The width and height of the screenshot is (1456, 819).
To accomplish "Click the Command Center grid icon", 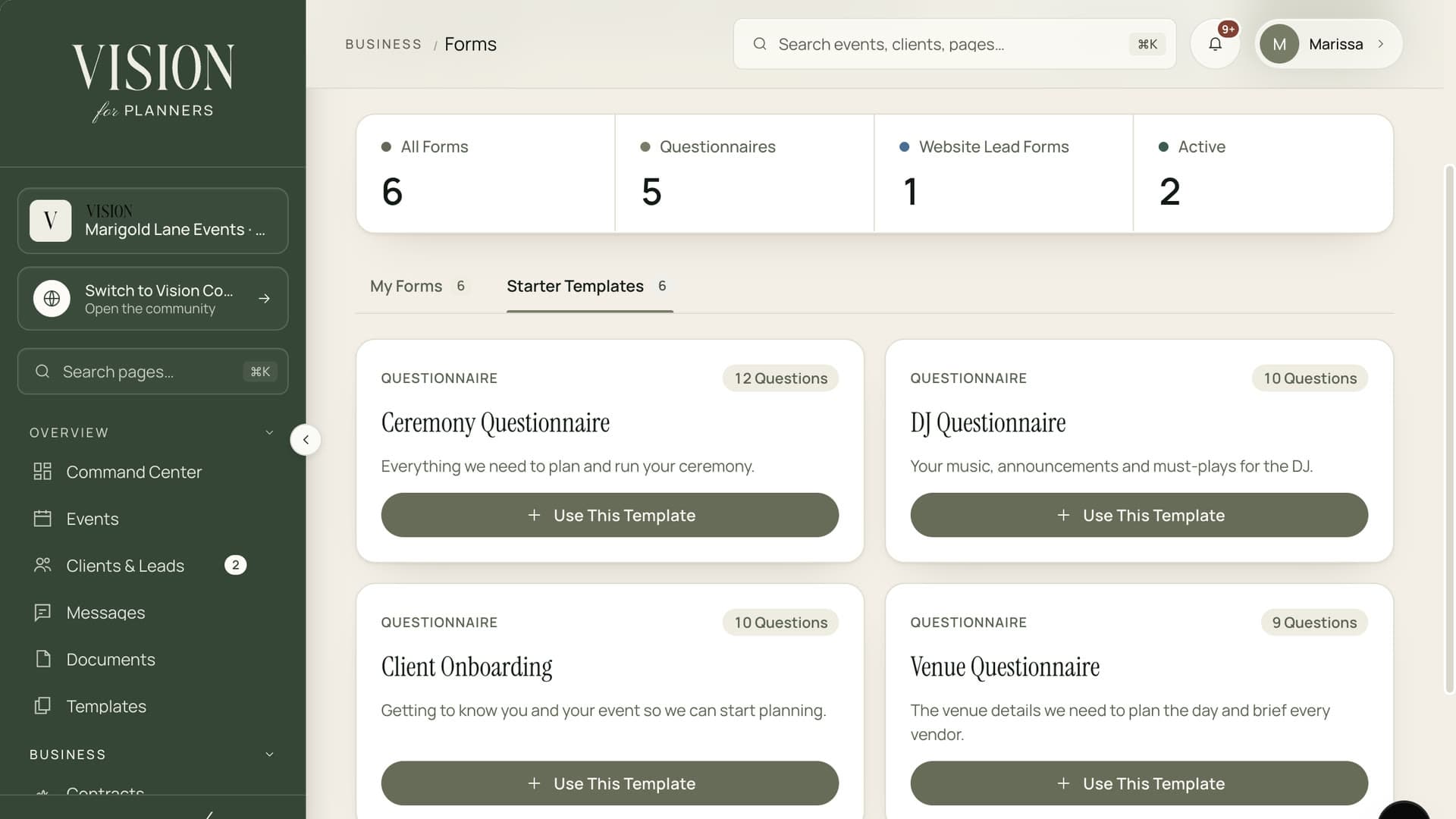I will point(42,472).
